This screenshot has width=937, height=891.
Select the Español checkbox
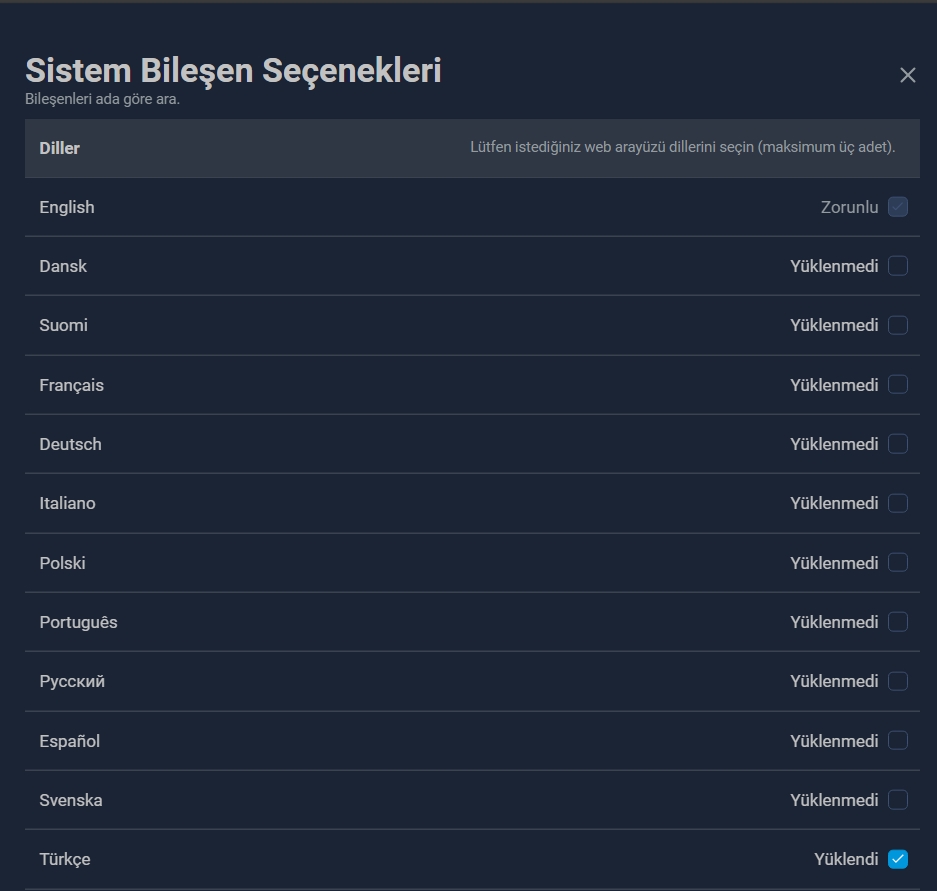(898, 740)
